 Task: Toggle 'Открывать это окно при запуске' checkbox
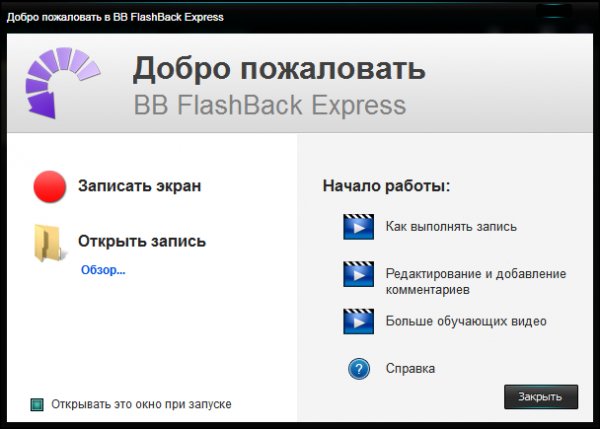tap(37, 405)
